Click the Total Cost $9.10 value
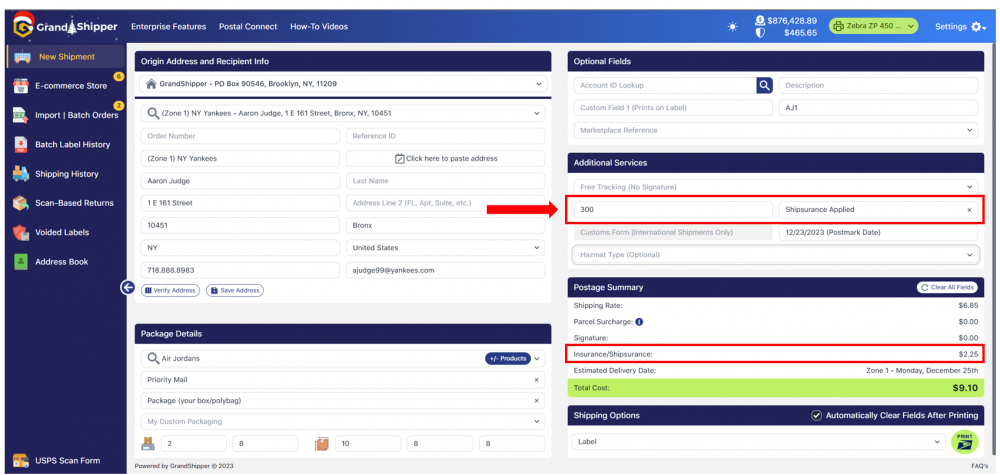 click(x=965, y=388)
